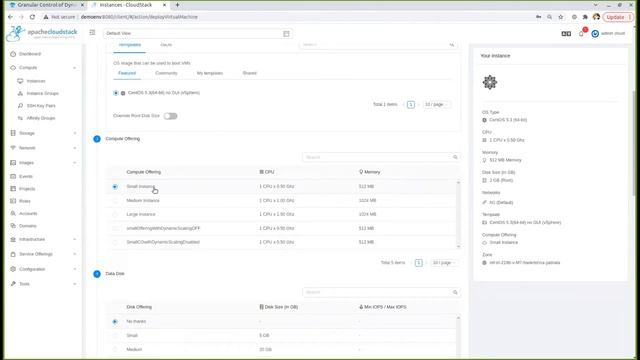Open the Events sidebar item

pos(25,176)
